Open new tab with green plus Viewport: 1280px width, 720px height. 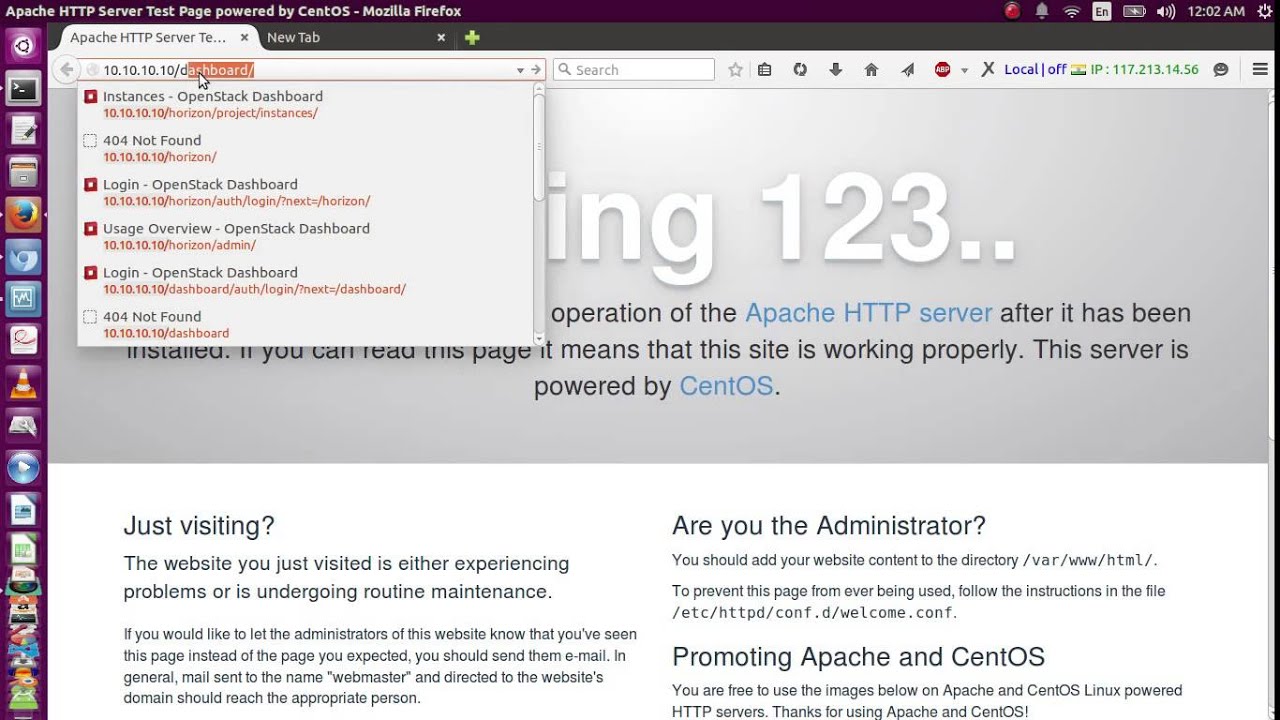coord(472,37)
